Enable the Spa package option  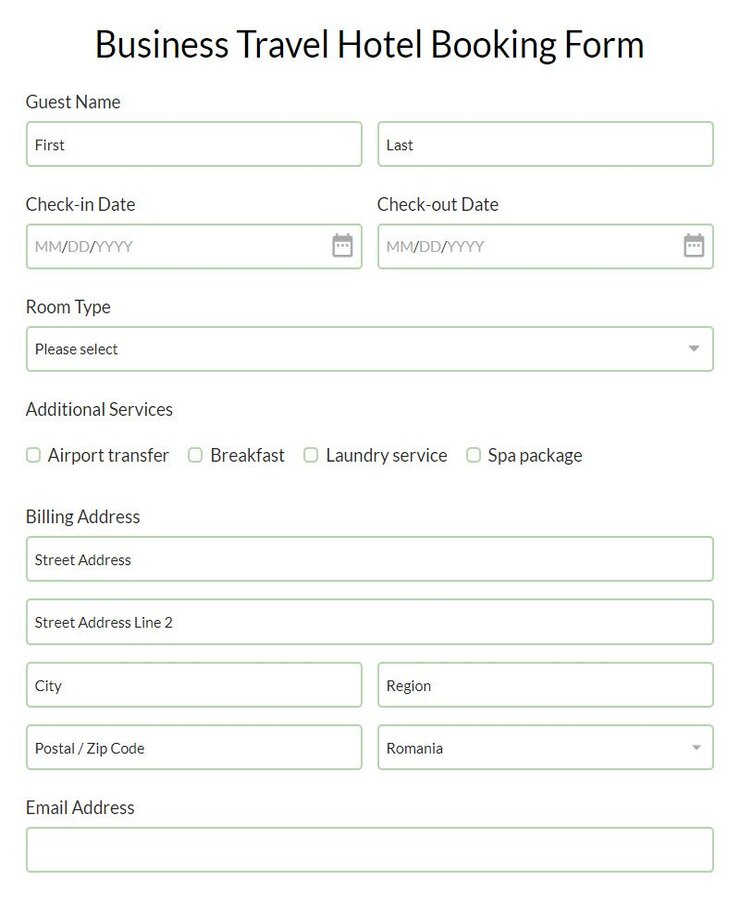(473, 455)
